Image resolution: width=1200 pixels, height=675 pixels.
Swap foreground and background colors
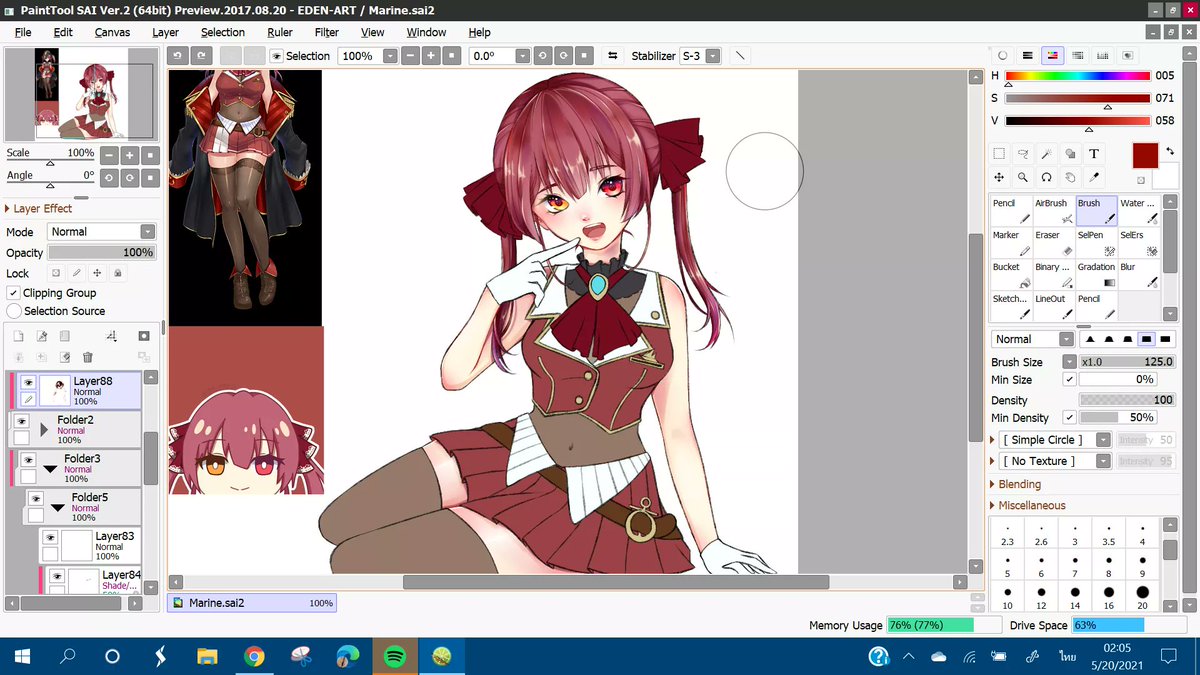(x=1169, y=151)
